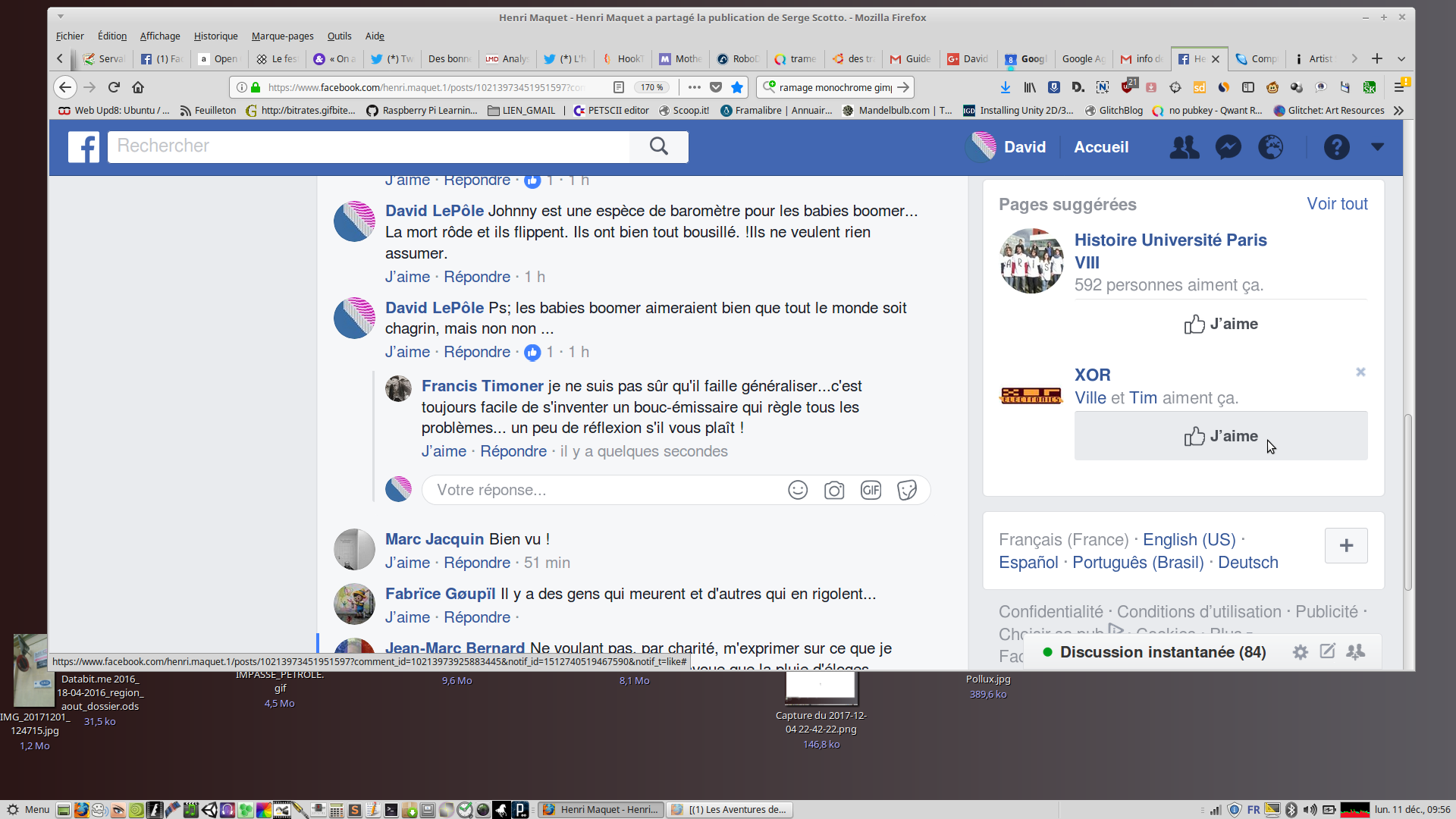The height and width of the screenshot is (819, 1456).
Task: Show the list of all tabs
Action: tap(1401, 58)
